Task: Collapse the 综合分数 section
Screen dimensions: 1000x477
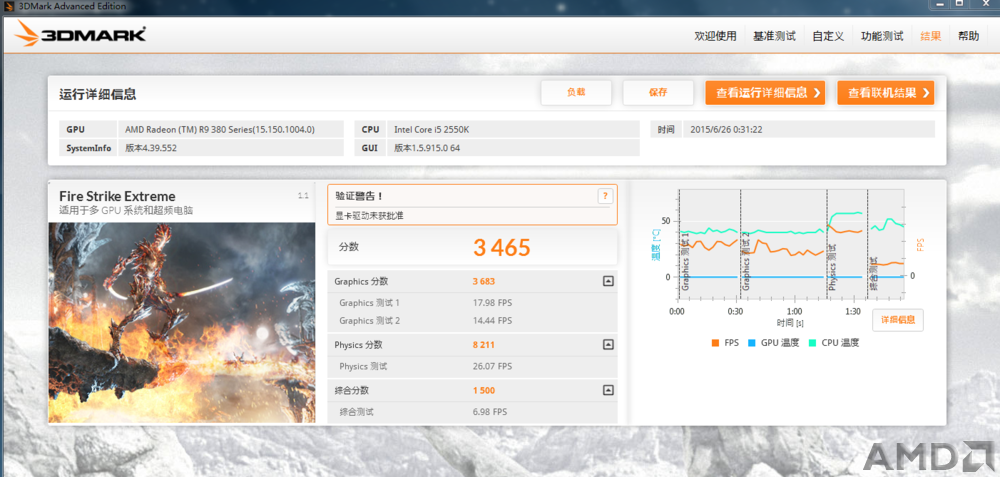Action: tap(608, 390)
